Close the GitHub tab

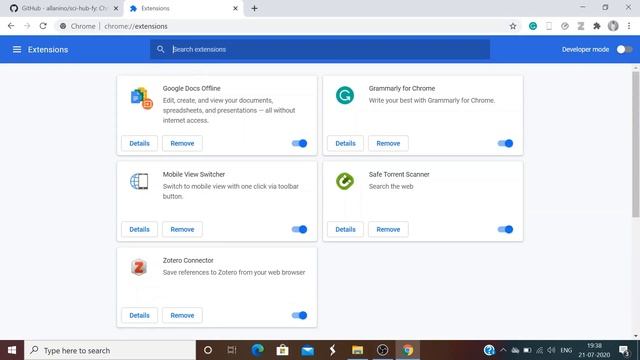pos(116,8)
